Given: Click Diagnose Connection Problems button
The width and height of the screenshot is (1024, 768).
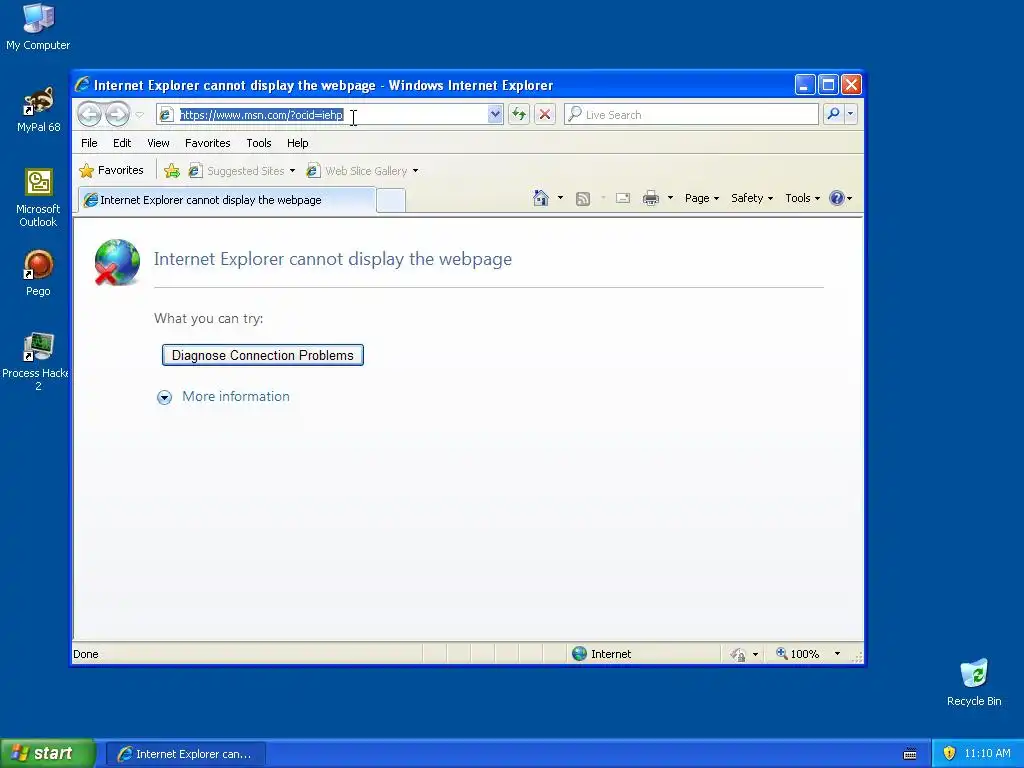Looking at the screenshot, I should (x=263, y=355).
